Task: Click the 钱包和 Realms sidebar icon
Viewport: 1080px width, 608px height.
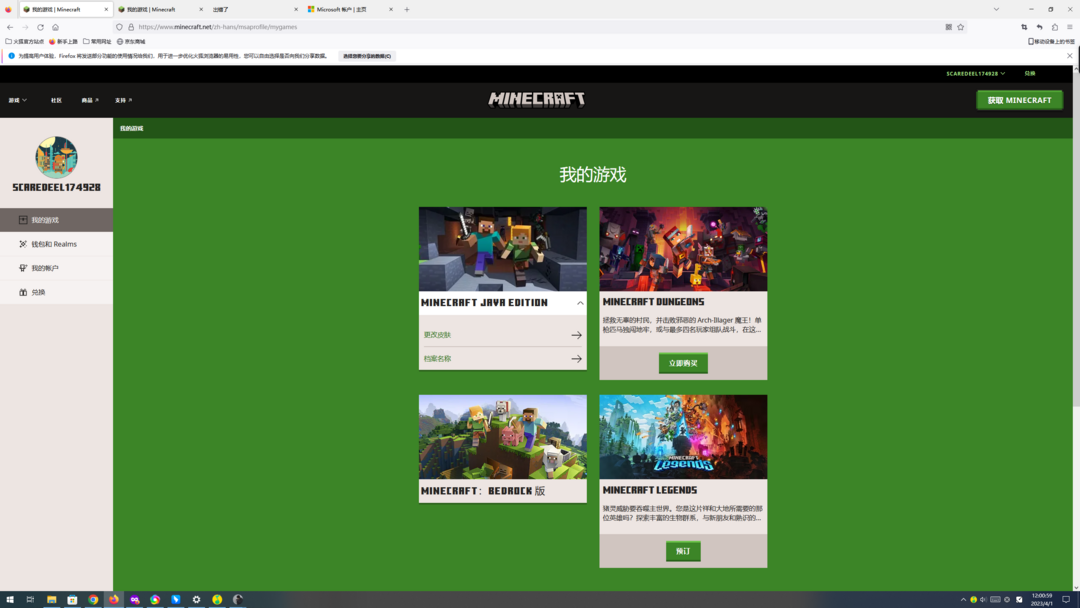Action: pos(23,244)
